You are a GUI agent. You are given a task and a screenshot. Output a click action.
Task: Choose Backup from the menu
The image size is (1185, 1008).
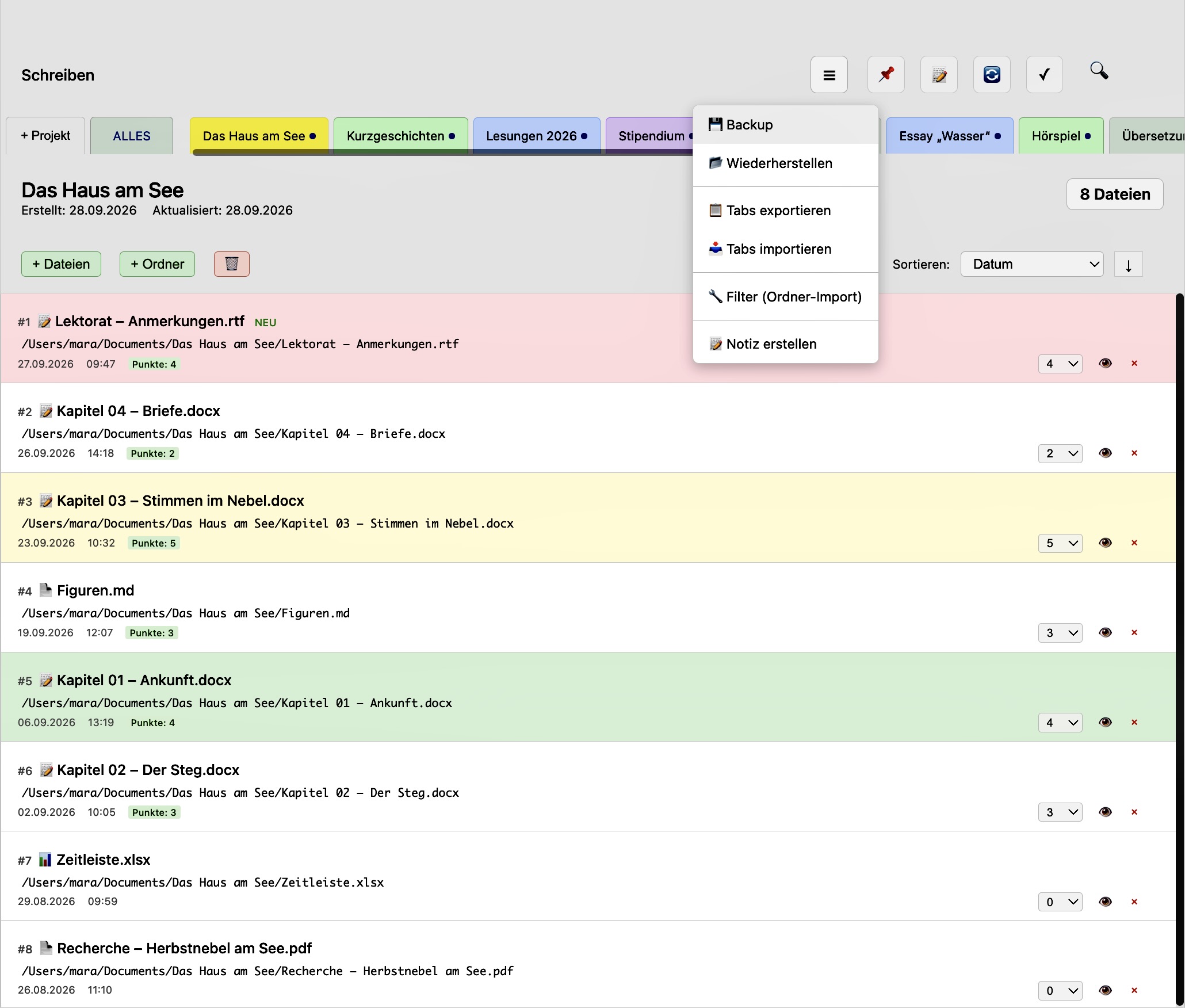click(786, 125)
